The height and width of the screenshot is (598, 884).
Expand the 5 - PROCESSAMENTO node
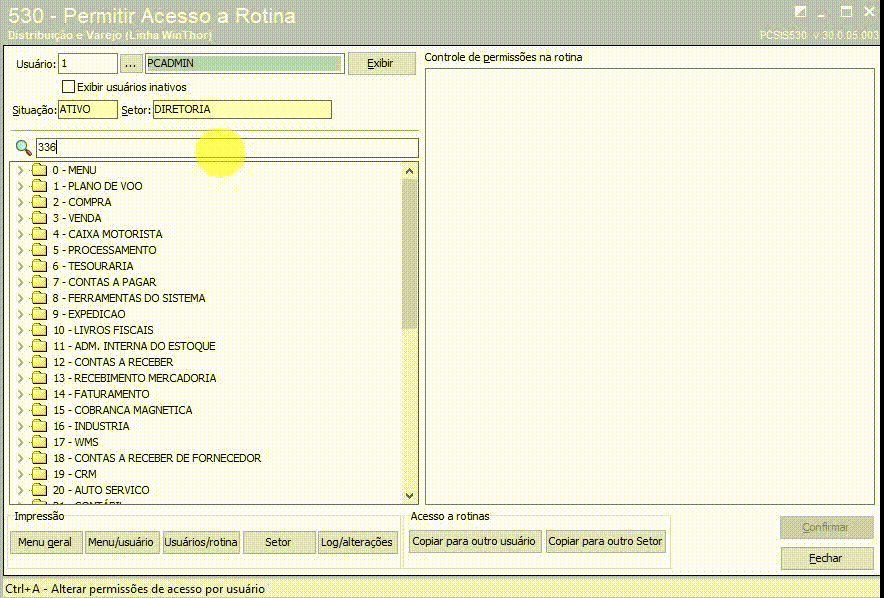pos(20,250)
